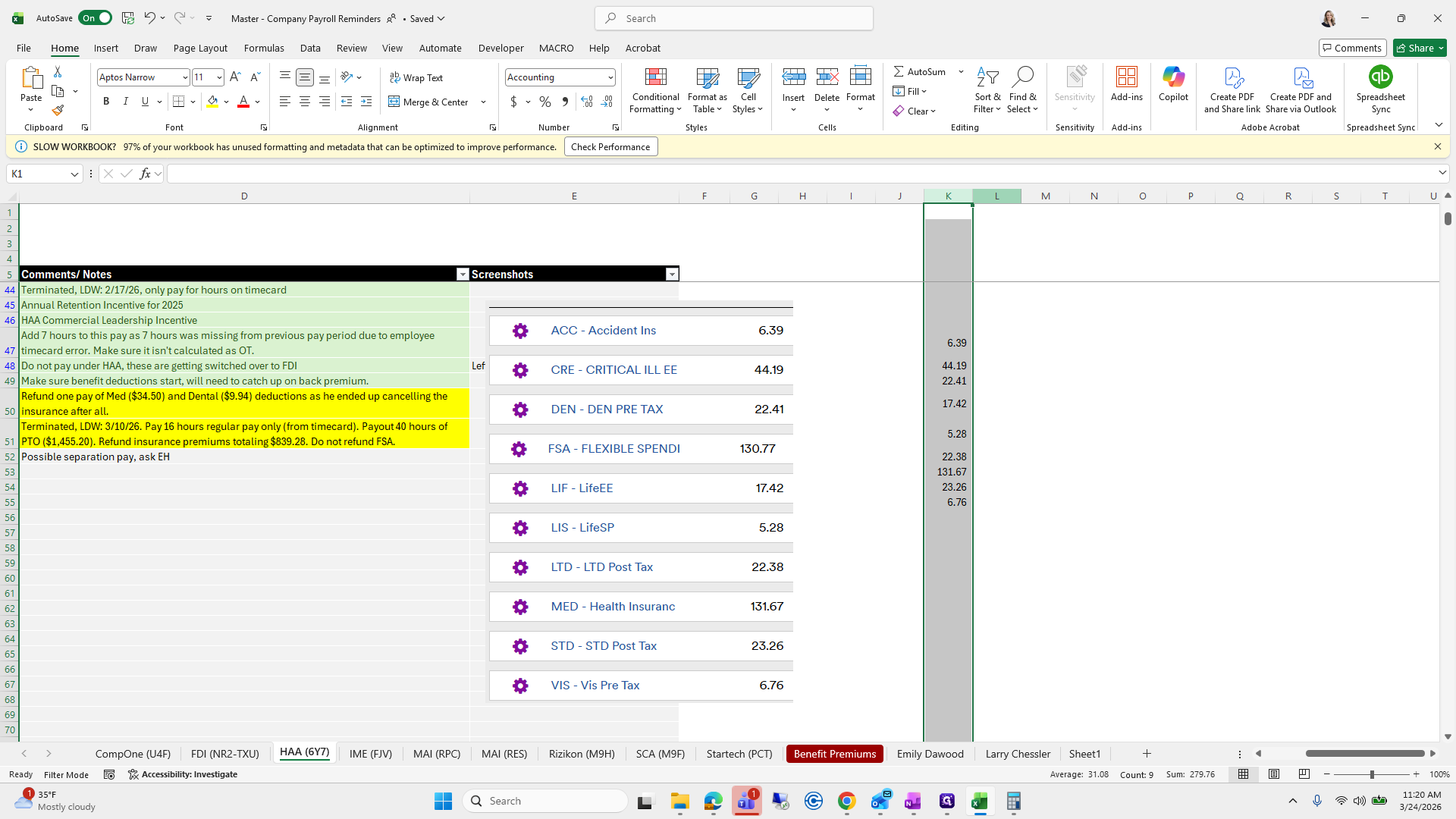Open the Formulas ribbon tab
Screen dimensions: 1456x819
coord(264,48)
